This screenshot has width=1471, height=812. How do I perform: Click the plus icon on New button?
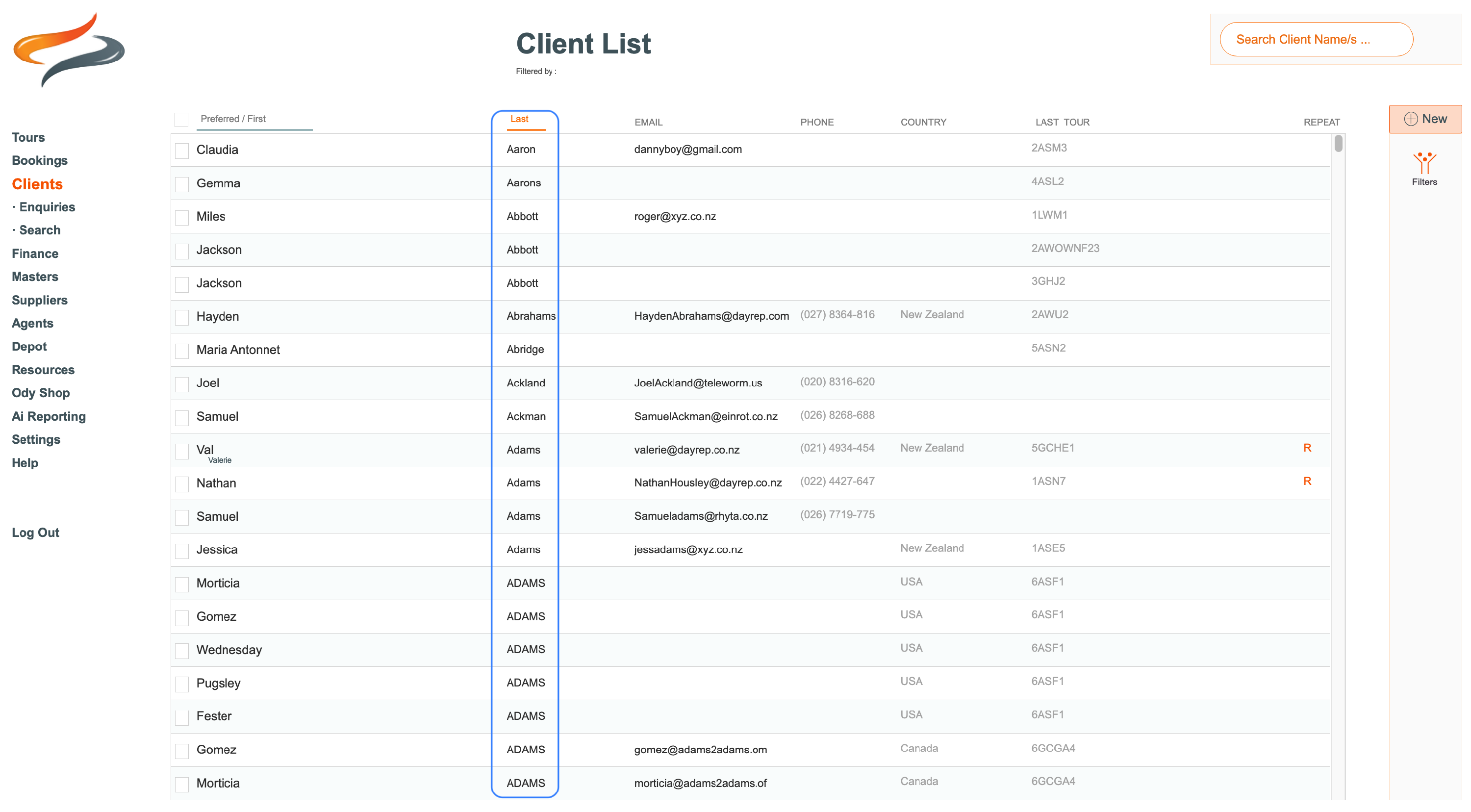[1411, 119]
